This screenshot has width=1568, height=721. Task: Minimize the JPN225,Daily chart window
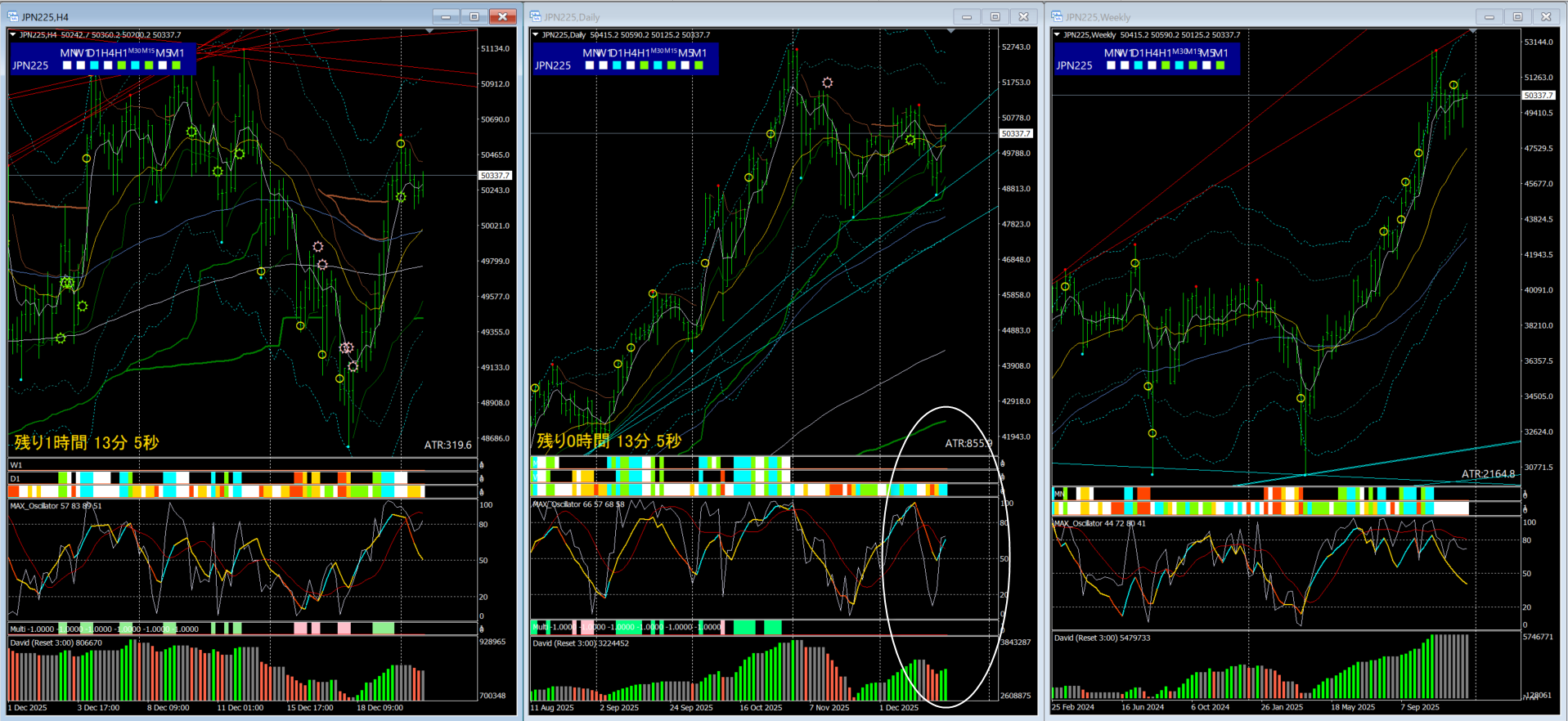pyautogui.click(x=967, y=16)
